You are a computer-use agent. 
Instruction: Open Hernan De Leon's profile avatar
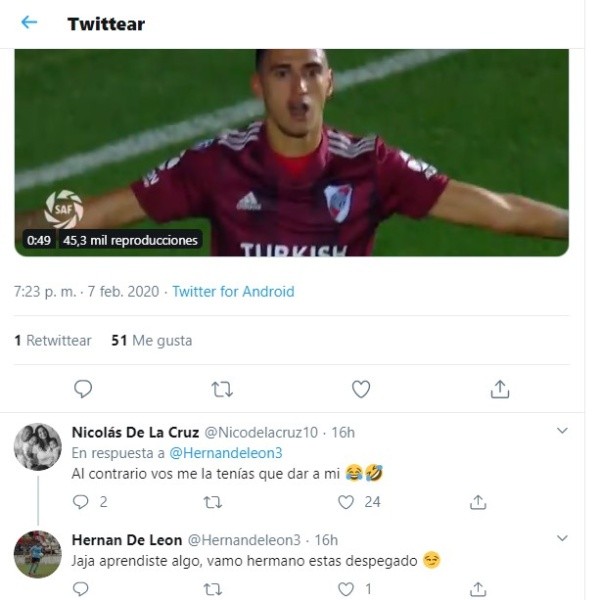38,554
